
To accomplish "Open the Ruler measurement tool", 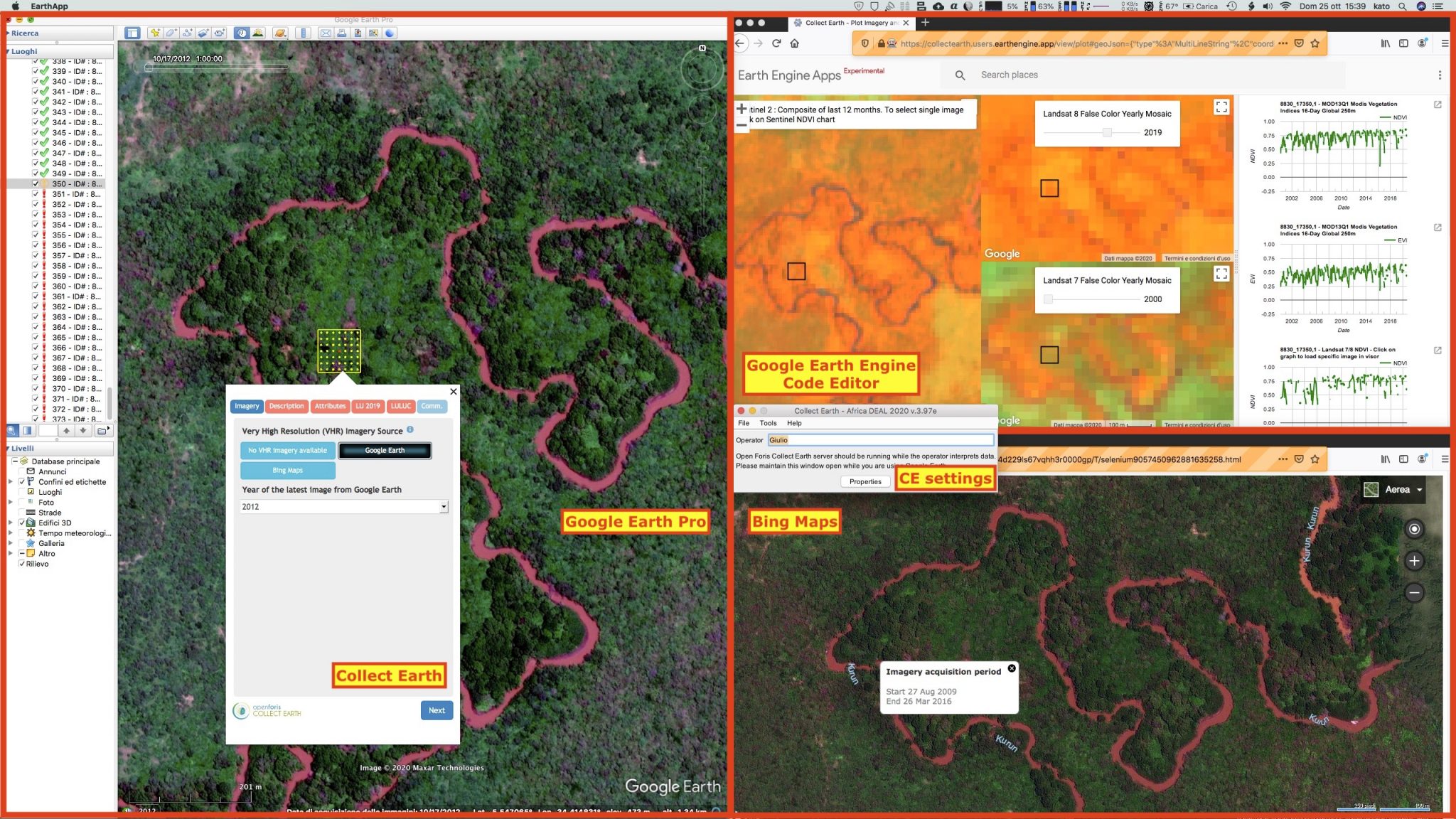I will pos(302,33).
